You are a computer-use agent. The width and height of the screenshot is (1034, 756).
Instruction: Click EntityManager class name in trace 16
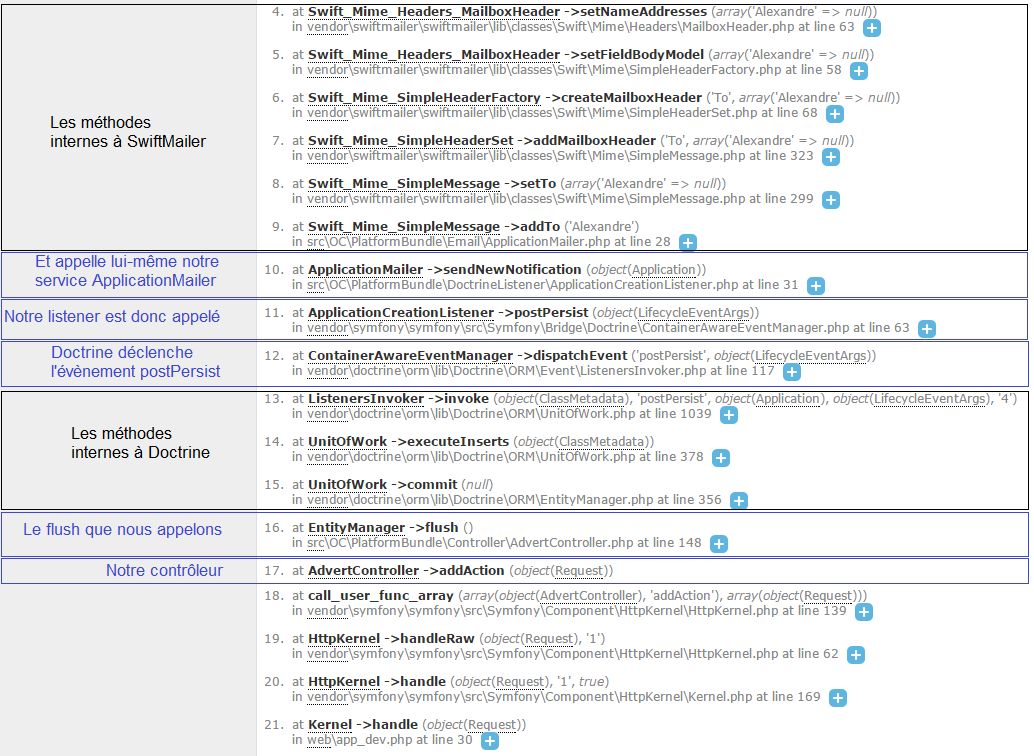coord(356,528)
